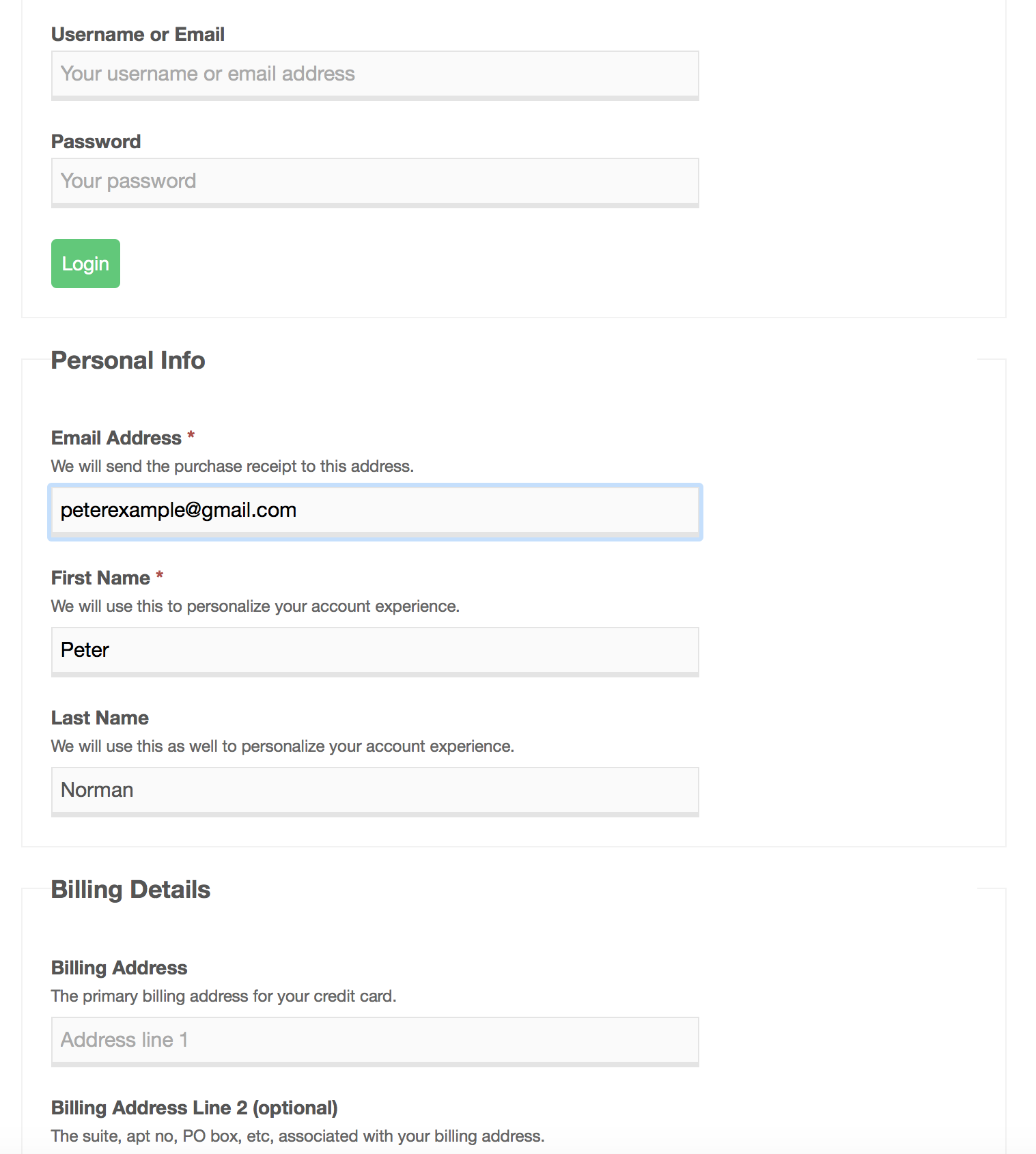Image resolution: width=1036 pixels, height=1154 pixels.
Task: Click the purchase receipt description text
Action: [232, 466]
